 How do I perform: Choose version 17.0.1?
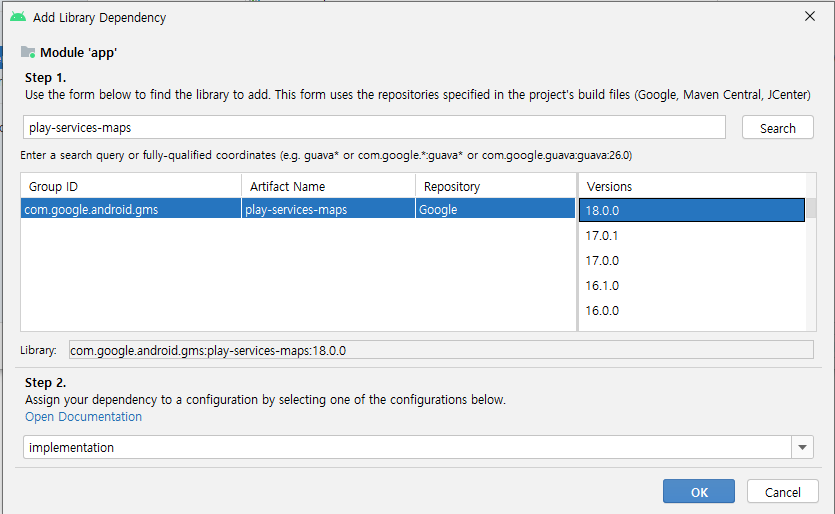click(x=692, y=235)
